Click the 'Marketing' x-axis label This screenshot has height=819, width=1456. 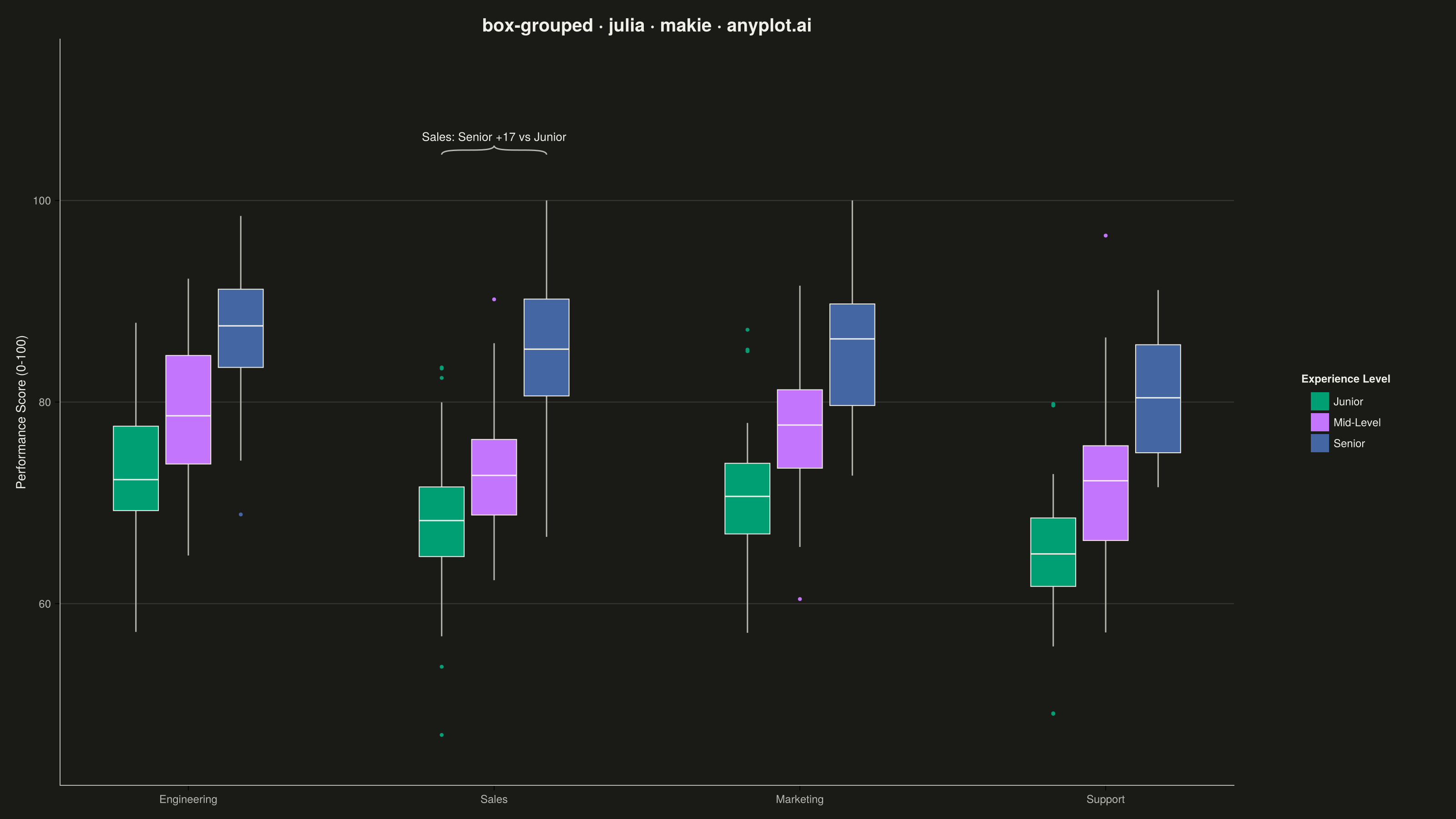pyautogui.click(x=800, y=799)
